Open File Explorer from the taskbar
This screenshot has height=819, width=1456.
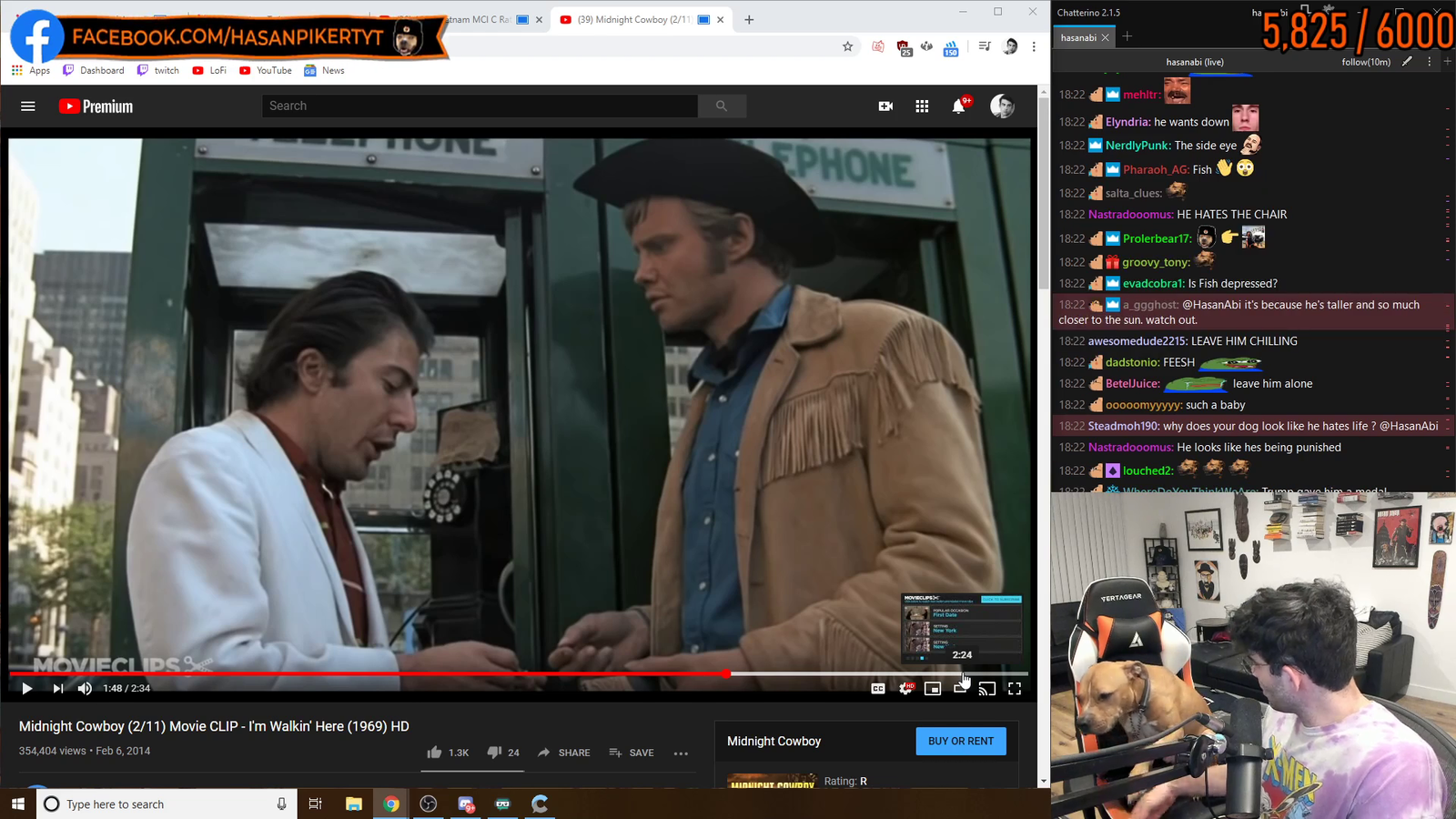(x=354, y=804)
